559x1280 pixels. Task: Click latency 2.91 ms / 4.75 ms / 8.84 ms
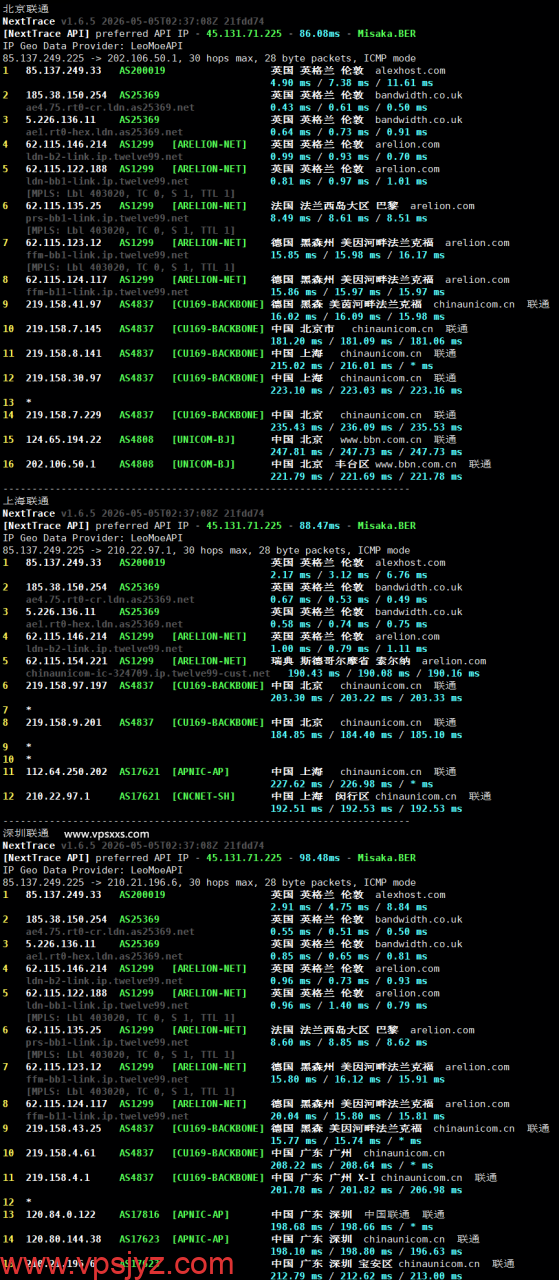[x=348, y=907]
